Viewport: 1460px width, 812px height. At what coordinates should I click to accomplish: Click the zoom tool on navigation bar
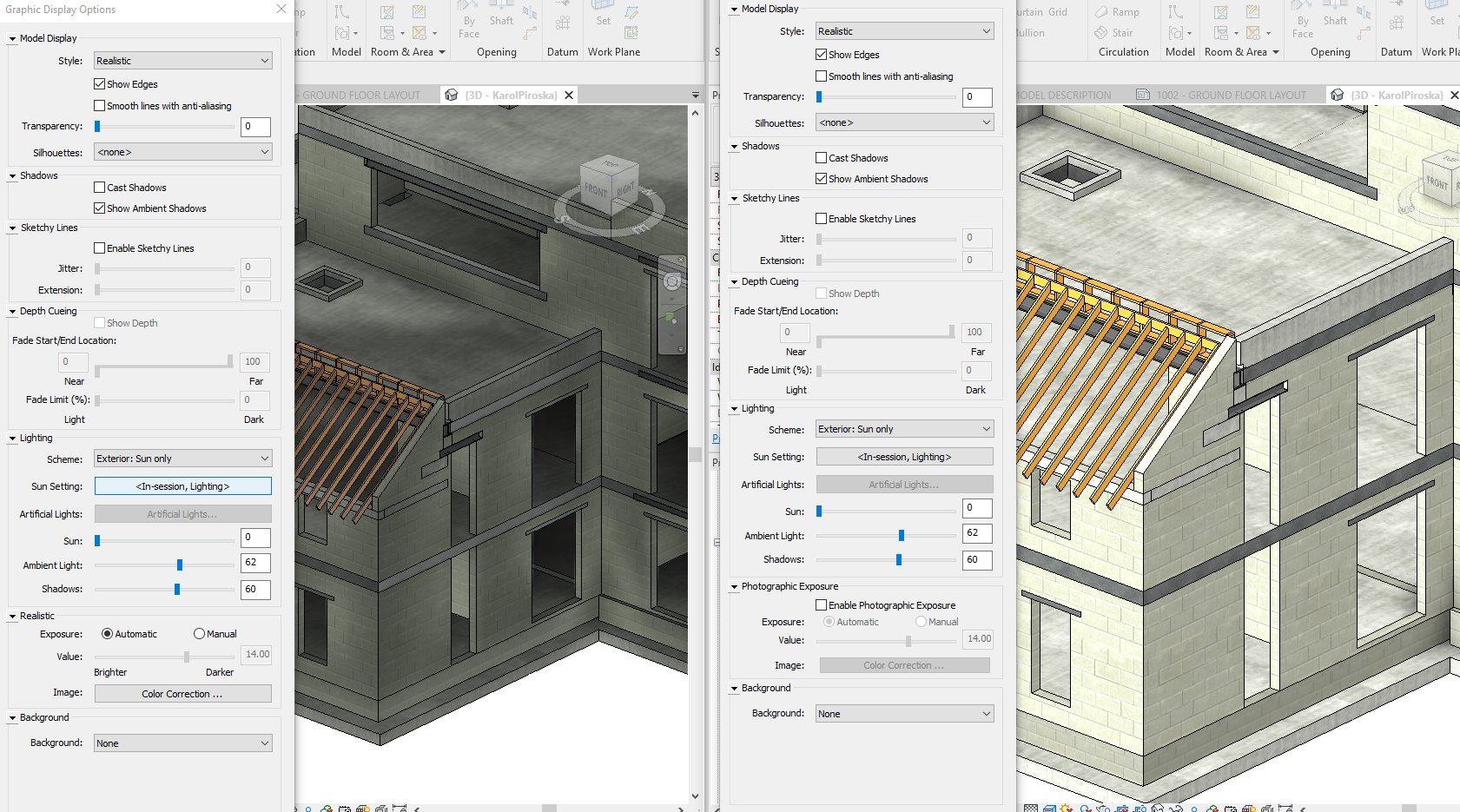[x=671, y=318]
